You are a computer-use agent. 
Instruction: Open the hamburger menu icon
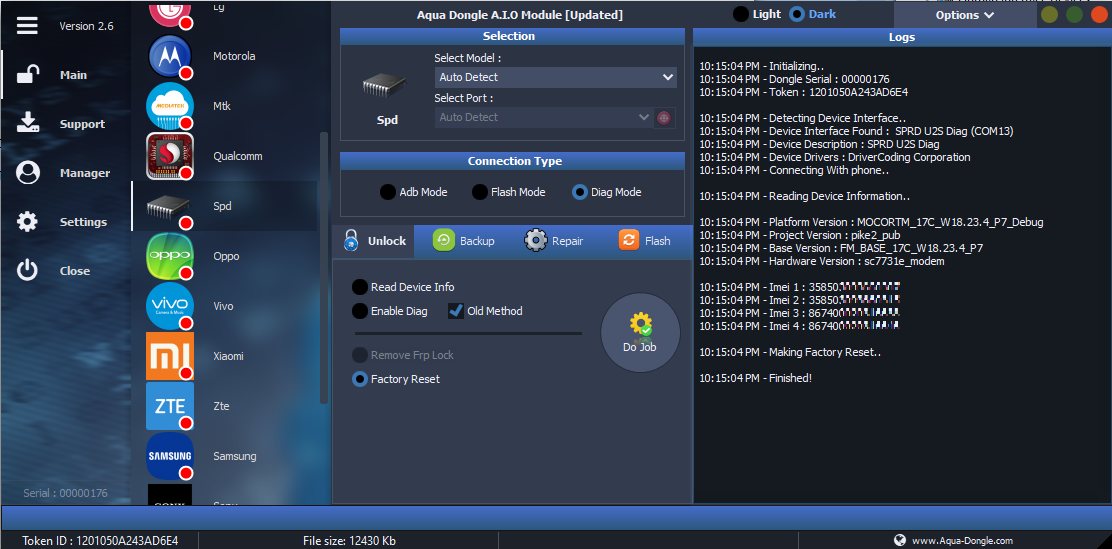27,26
